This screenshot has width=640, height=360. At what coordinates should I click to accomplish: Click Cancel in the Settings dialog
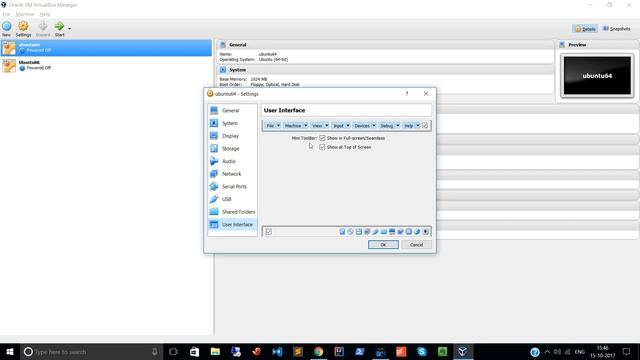416,244
